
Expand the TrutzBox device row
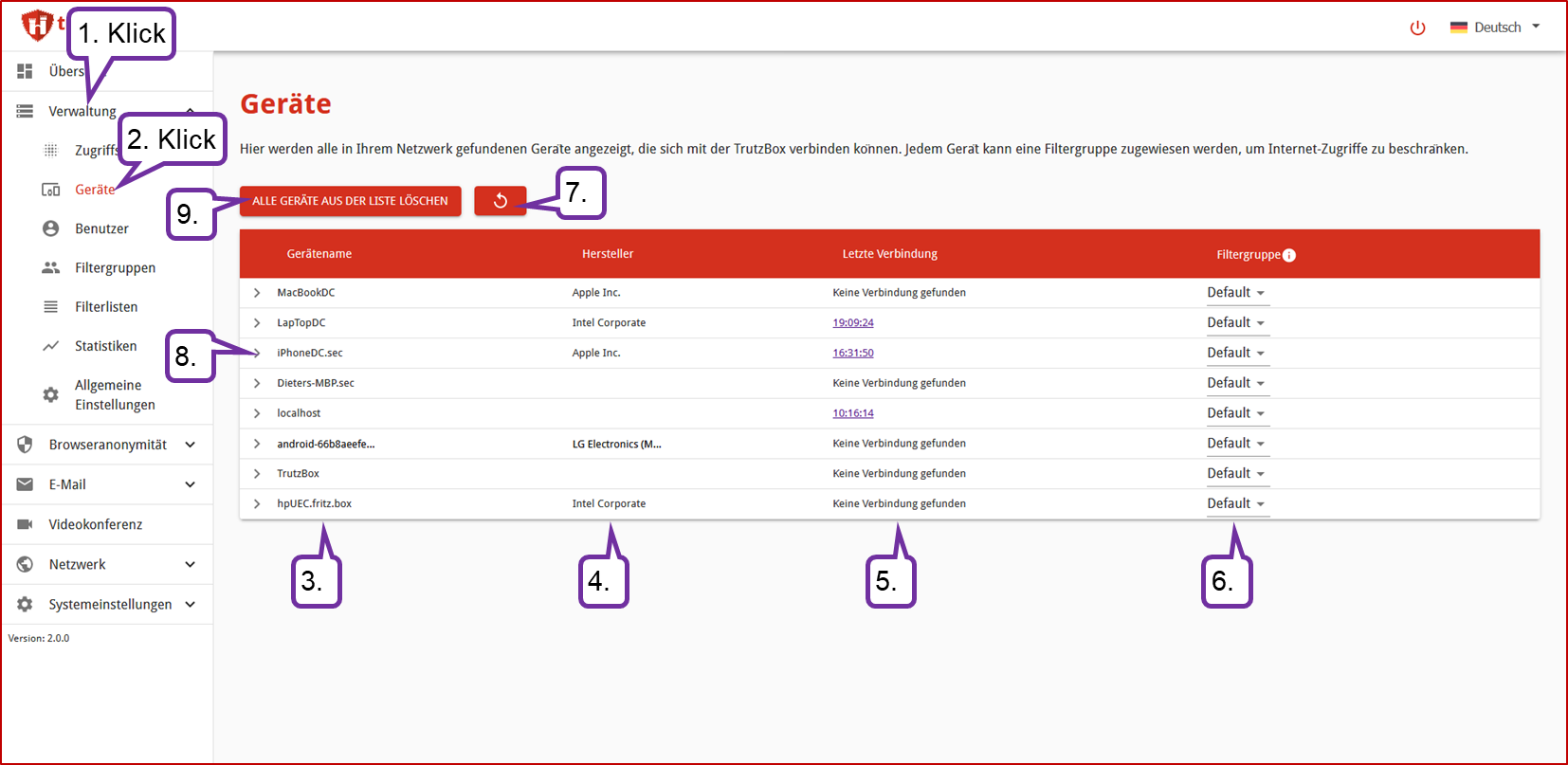click(x=257, y=473)
